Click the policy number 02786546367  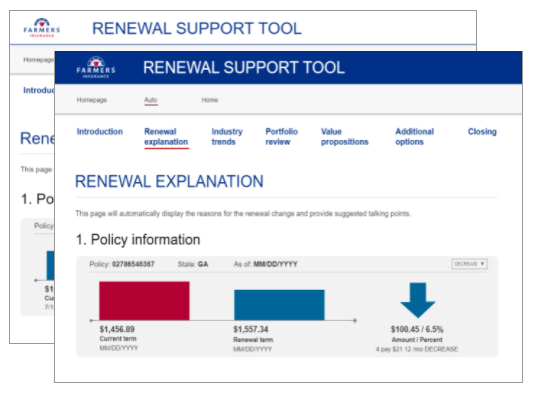(x=133, y=264)
